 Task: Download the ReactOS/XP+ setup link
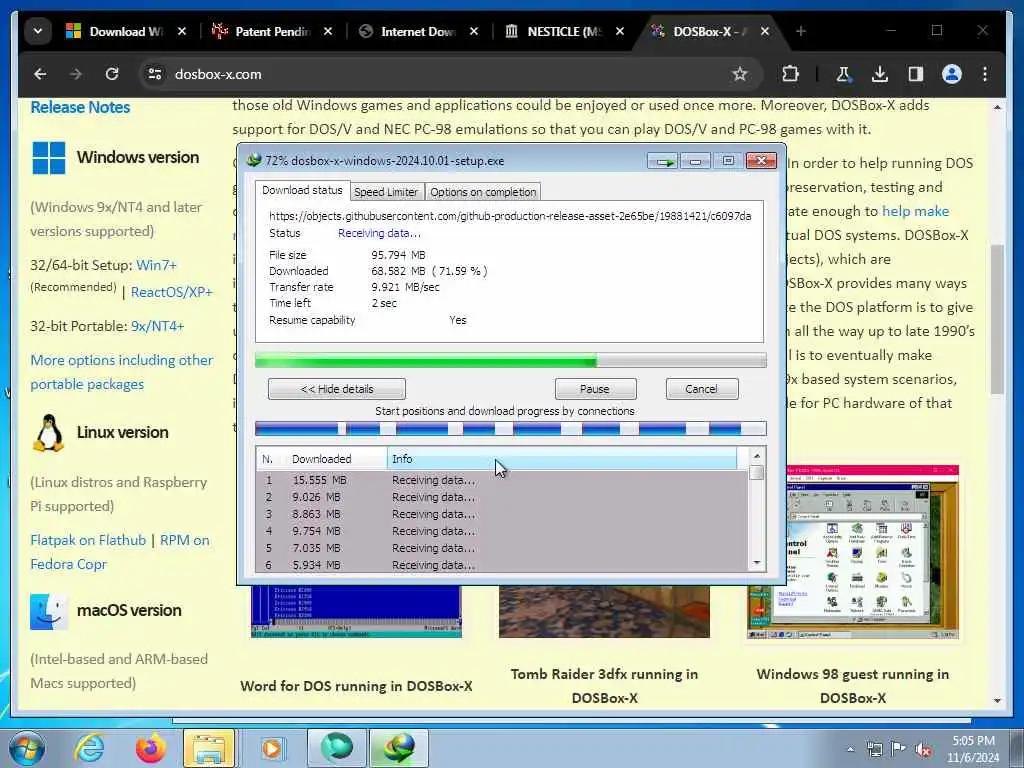pos(172,292)
